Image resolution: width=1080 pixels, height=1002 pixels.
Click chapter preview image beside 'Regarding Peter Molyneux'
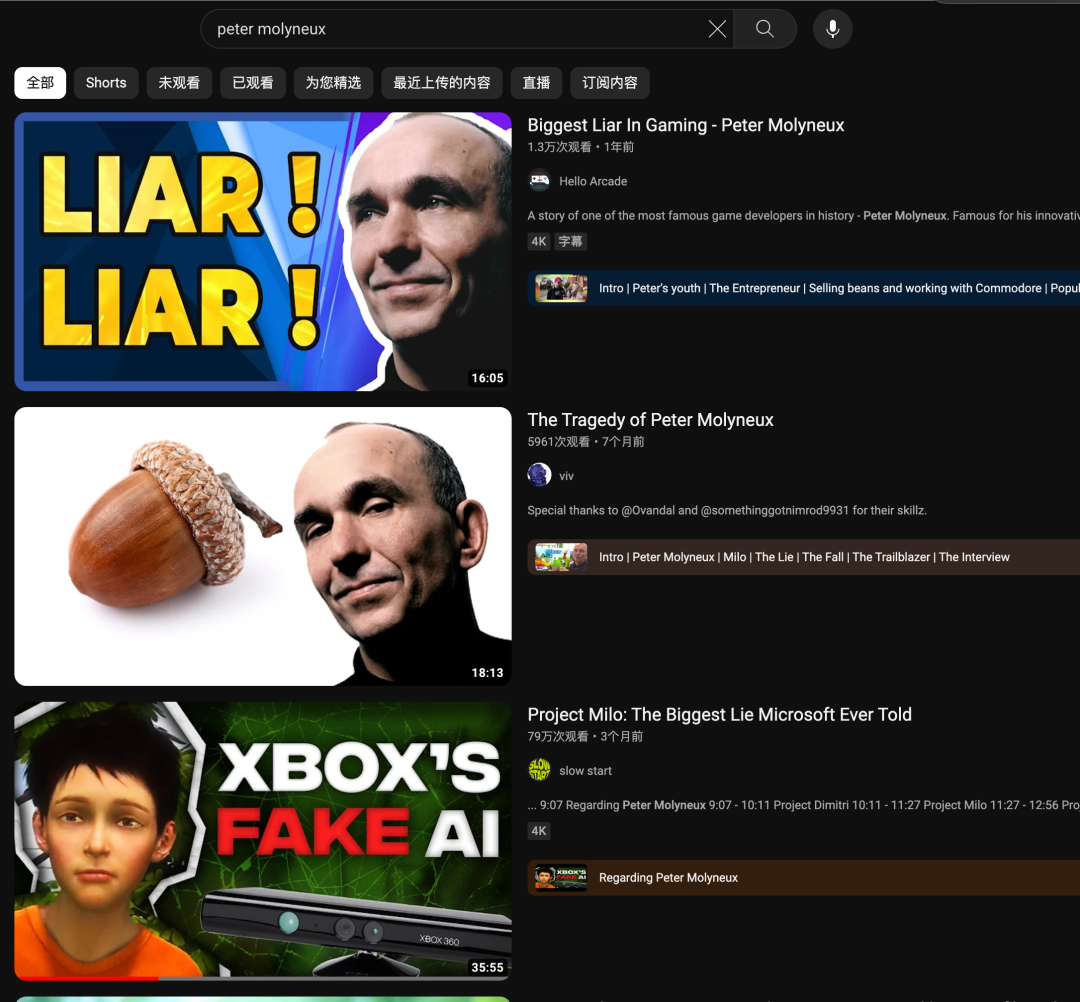click(x=561, y=878)
